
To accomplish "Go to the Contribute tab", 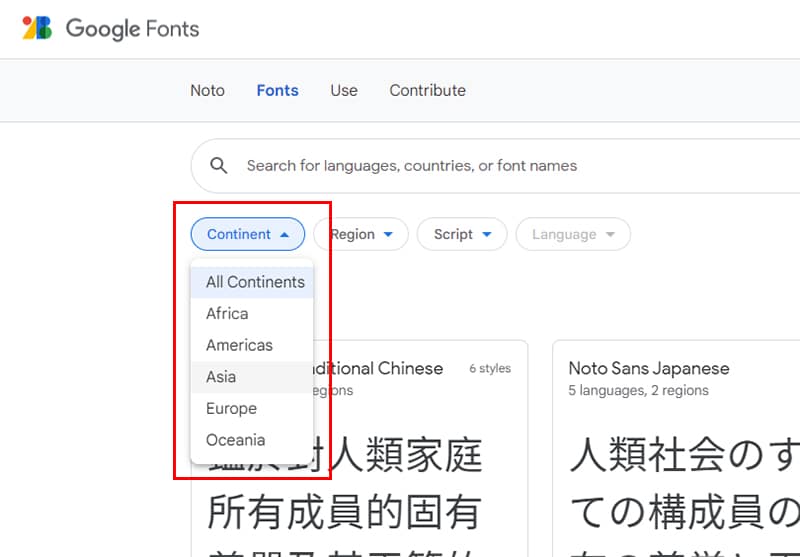I will [428, 90].
